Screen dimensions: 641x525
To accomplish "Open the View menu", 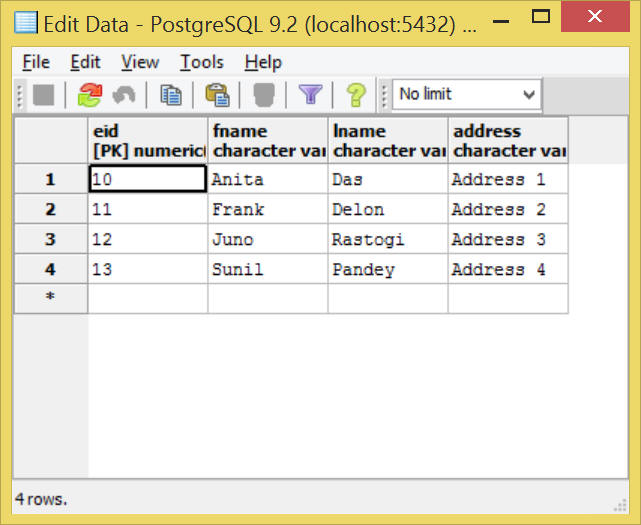I will tap(140, 62).
